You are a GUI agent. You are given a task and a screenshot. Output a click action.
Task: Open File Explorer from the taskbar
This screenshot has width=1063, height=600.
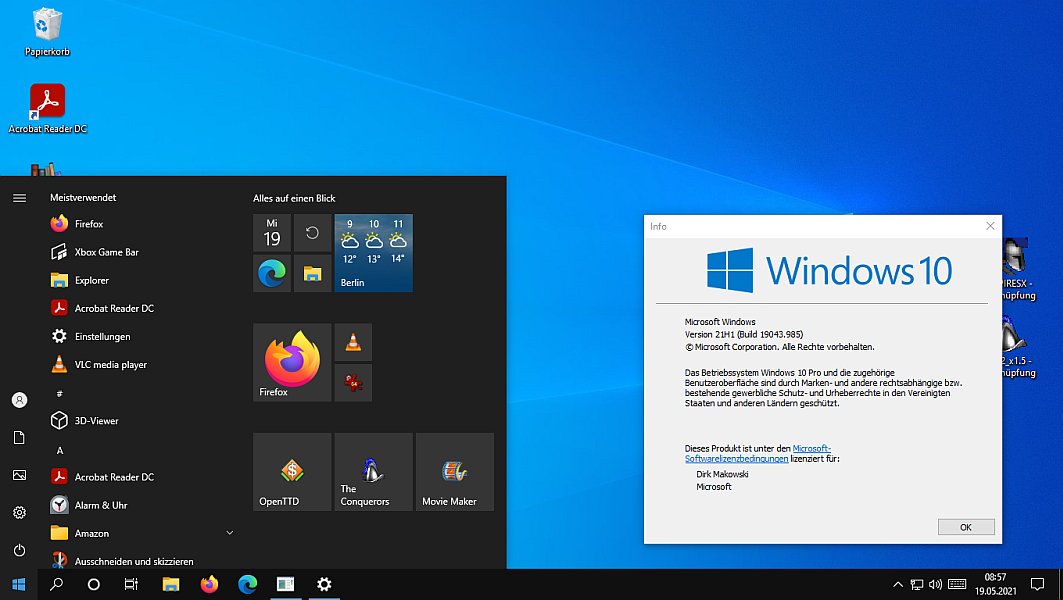171,584
